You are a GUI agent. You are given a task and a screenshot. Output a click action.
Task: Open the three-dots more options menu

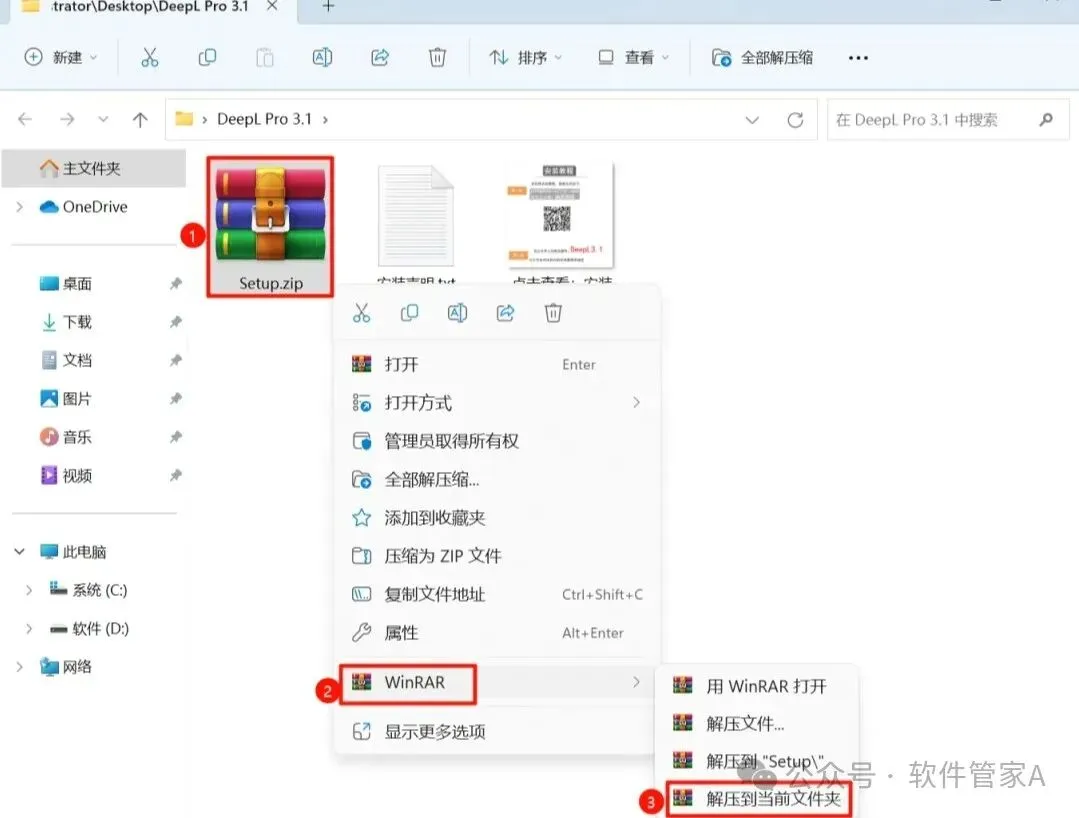(858, 58)
